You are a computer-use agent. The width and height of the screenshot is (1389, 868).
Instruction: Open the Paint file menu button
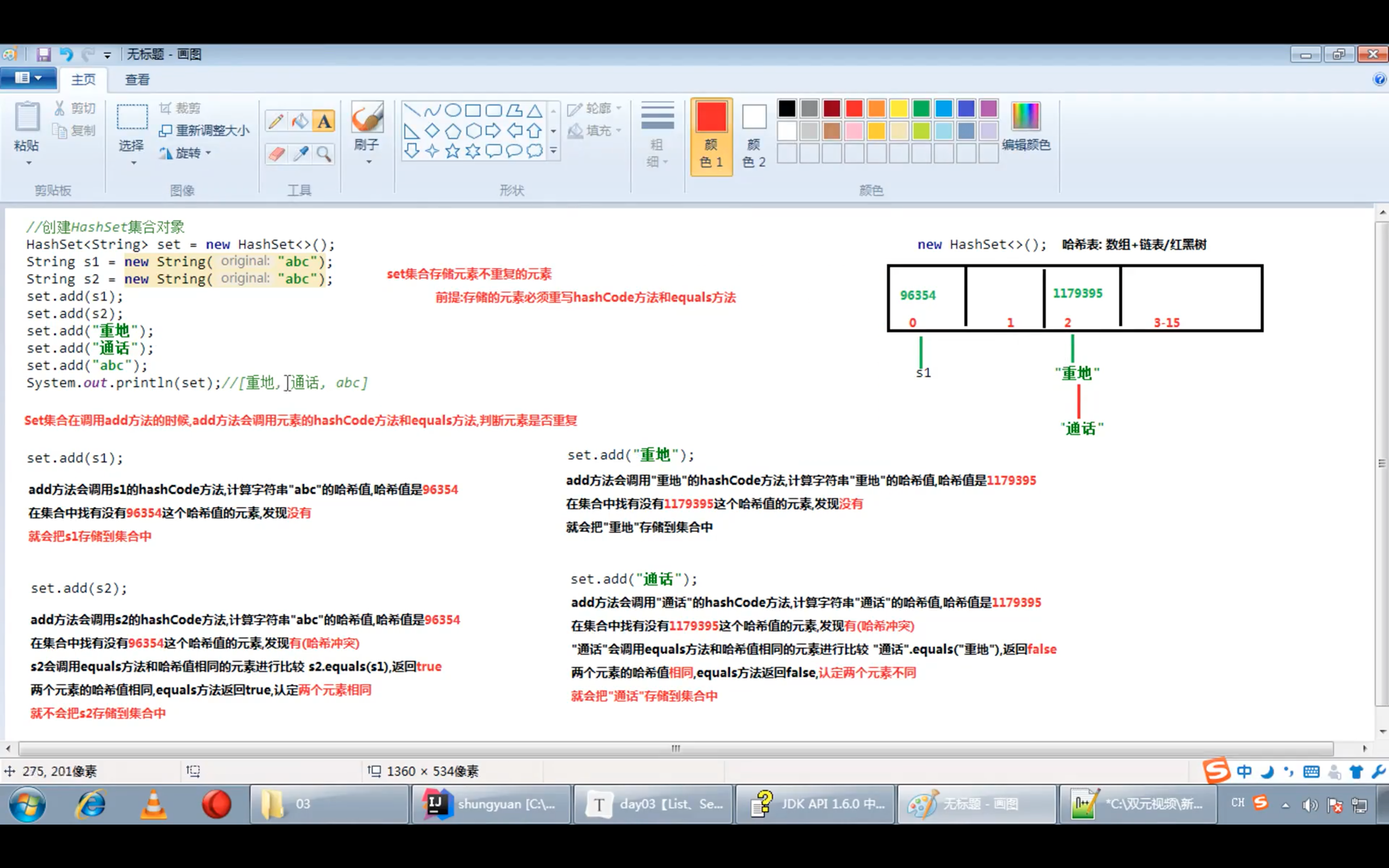[28, 78]
